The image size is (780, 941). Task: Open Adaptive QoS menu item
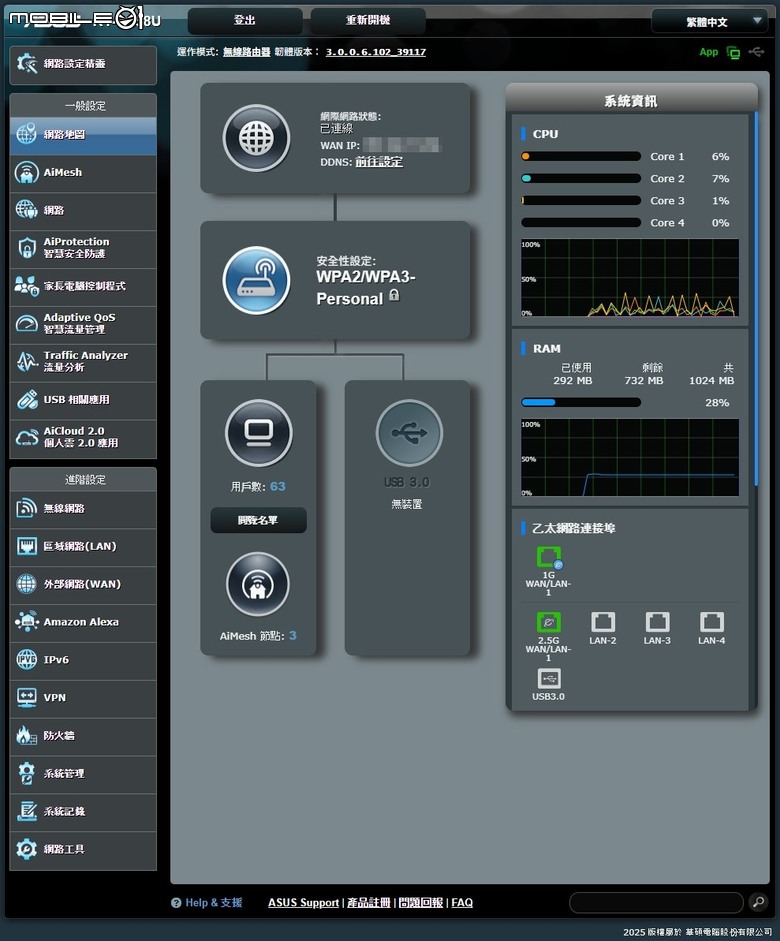[83, 323]
